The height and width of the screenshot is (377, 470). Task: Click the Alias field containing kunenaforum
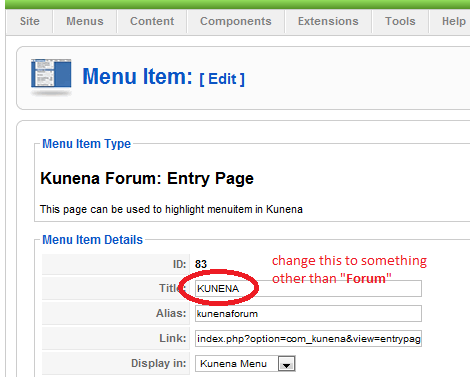point(308,313)
